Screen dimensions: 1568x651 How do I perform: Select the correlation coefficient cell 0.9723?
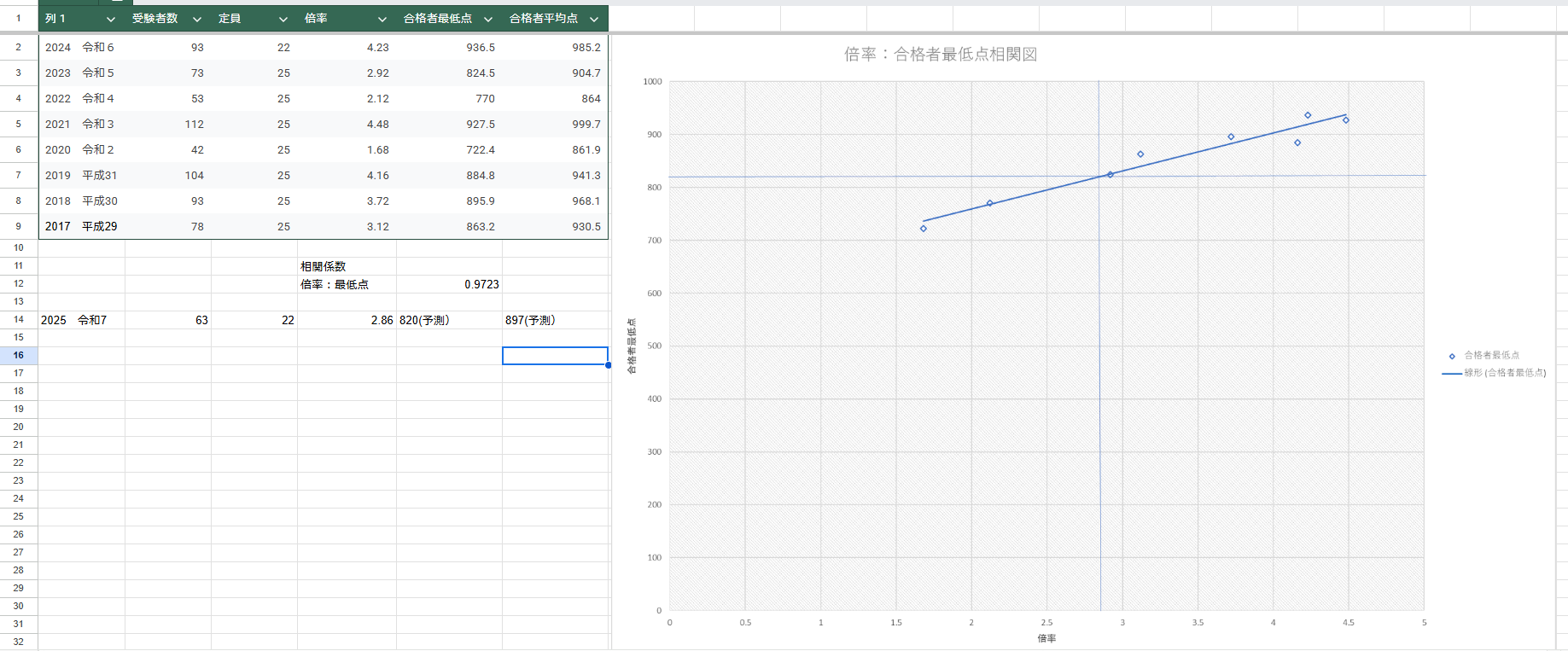coord(449,284)
